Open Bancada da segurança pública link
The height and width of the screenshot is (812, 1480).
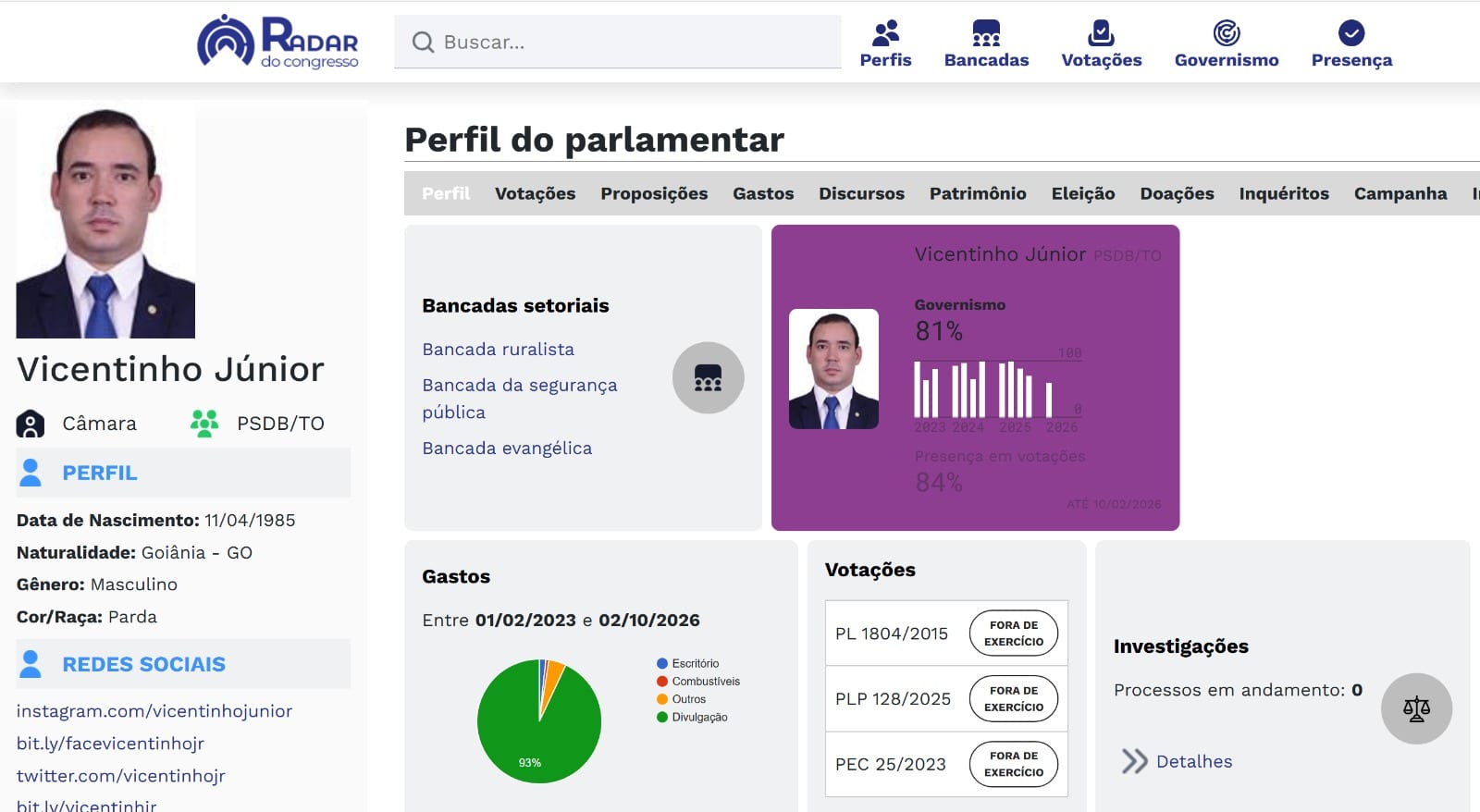pyautogui.click(x=519, y=398)
